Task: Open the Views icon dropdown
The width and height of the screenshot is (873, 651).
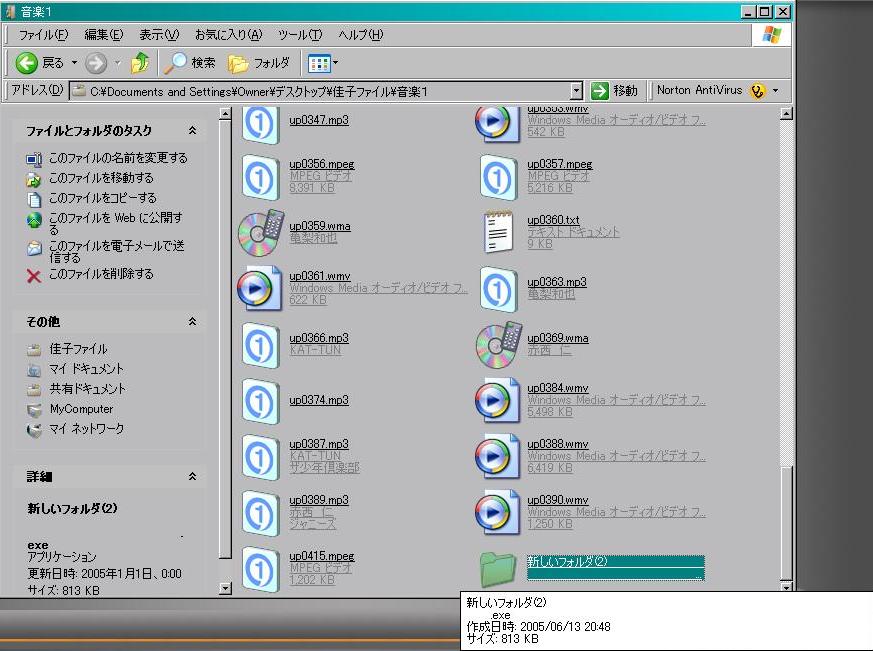Action: (322, 63)
